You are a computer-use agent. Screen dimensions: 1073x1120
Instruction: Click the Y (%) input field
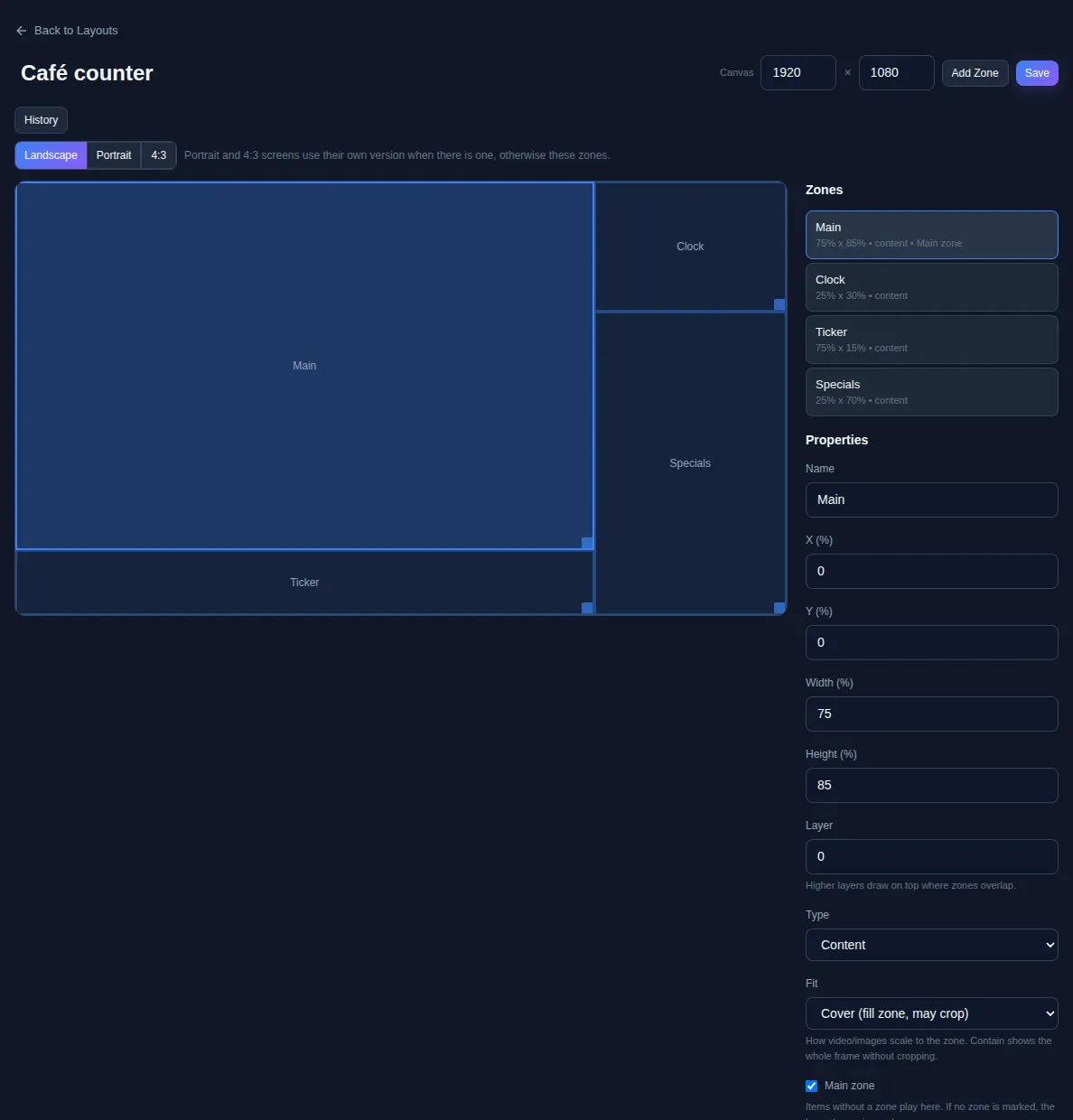[931, 642]
